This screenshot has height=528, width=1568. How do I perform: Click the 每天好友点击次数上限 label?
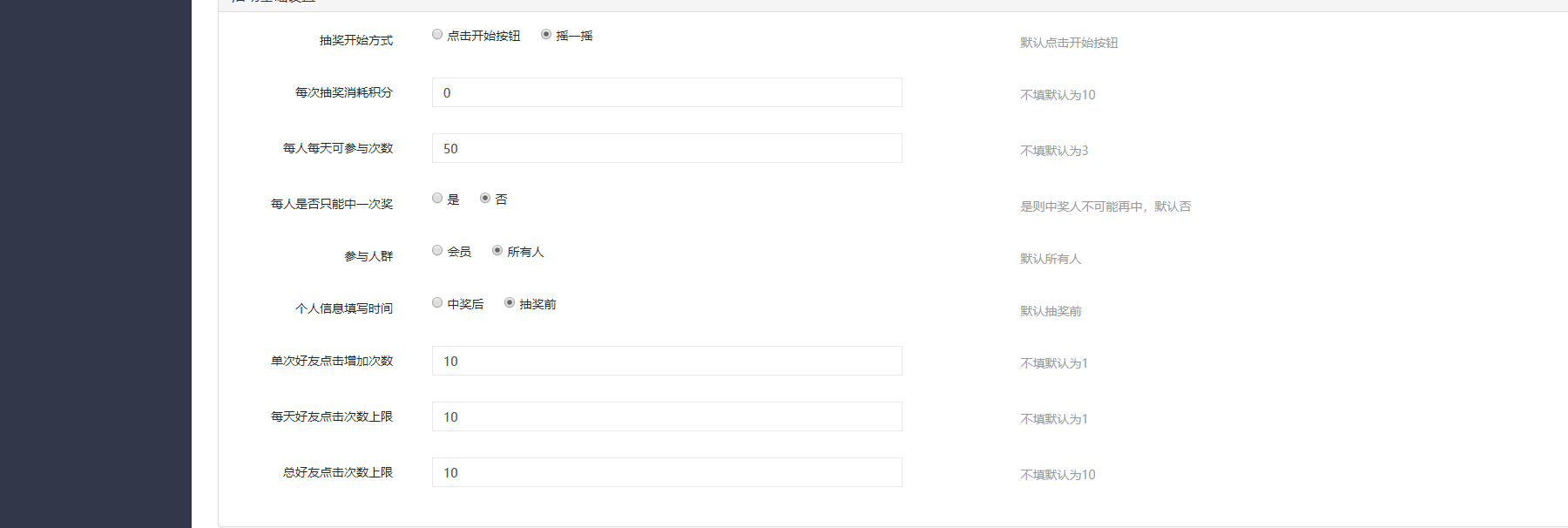point(332,416)
